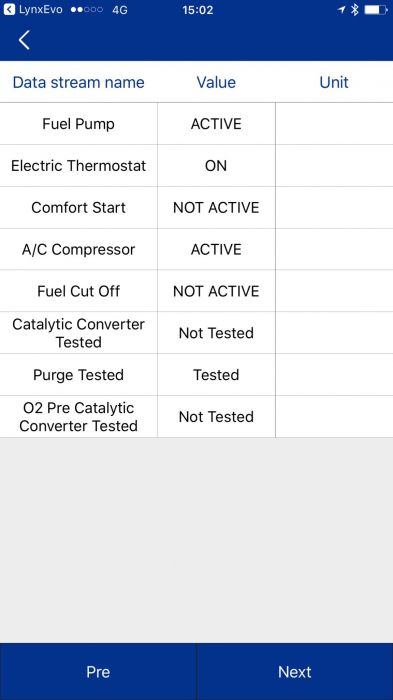Select the Value column header
Viewport: 393px width, 700px height.
216,82
